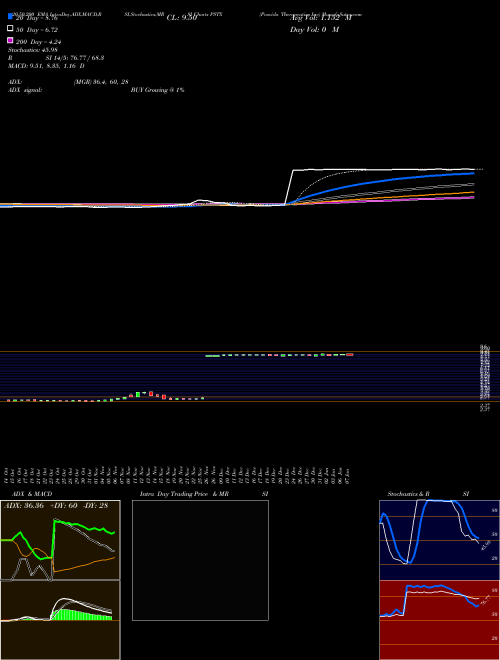Click the empty intraday trading price chart box
This screenshot has width=500, height=660.
coord(200,560)
